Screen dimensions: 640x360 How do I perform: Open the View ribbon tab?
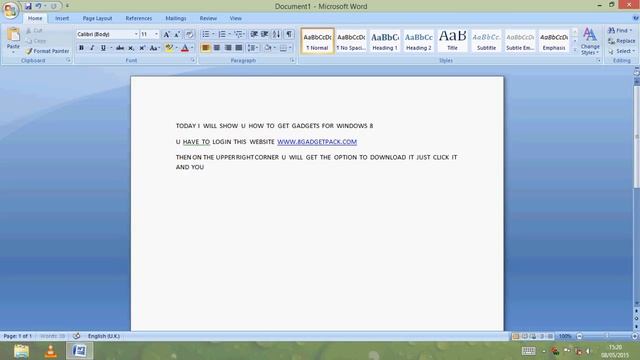click(236, 18)
